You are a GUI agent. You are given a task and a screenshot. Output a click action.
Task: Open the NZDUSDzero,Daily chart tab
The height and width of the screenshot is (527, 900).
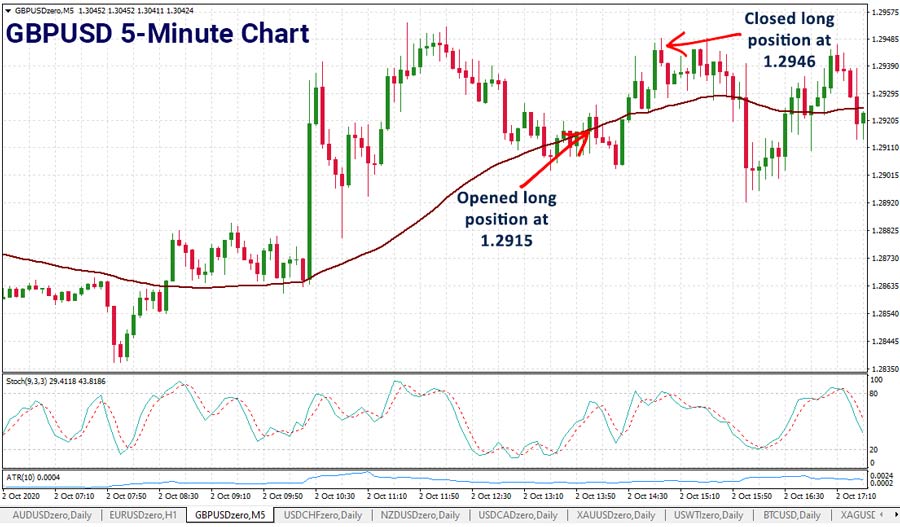421,515
